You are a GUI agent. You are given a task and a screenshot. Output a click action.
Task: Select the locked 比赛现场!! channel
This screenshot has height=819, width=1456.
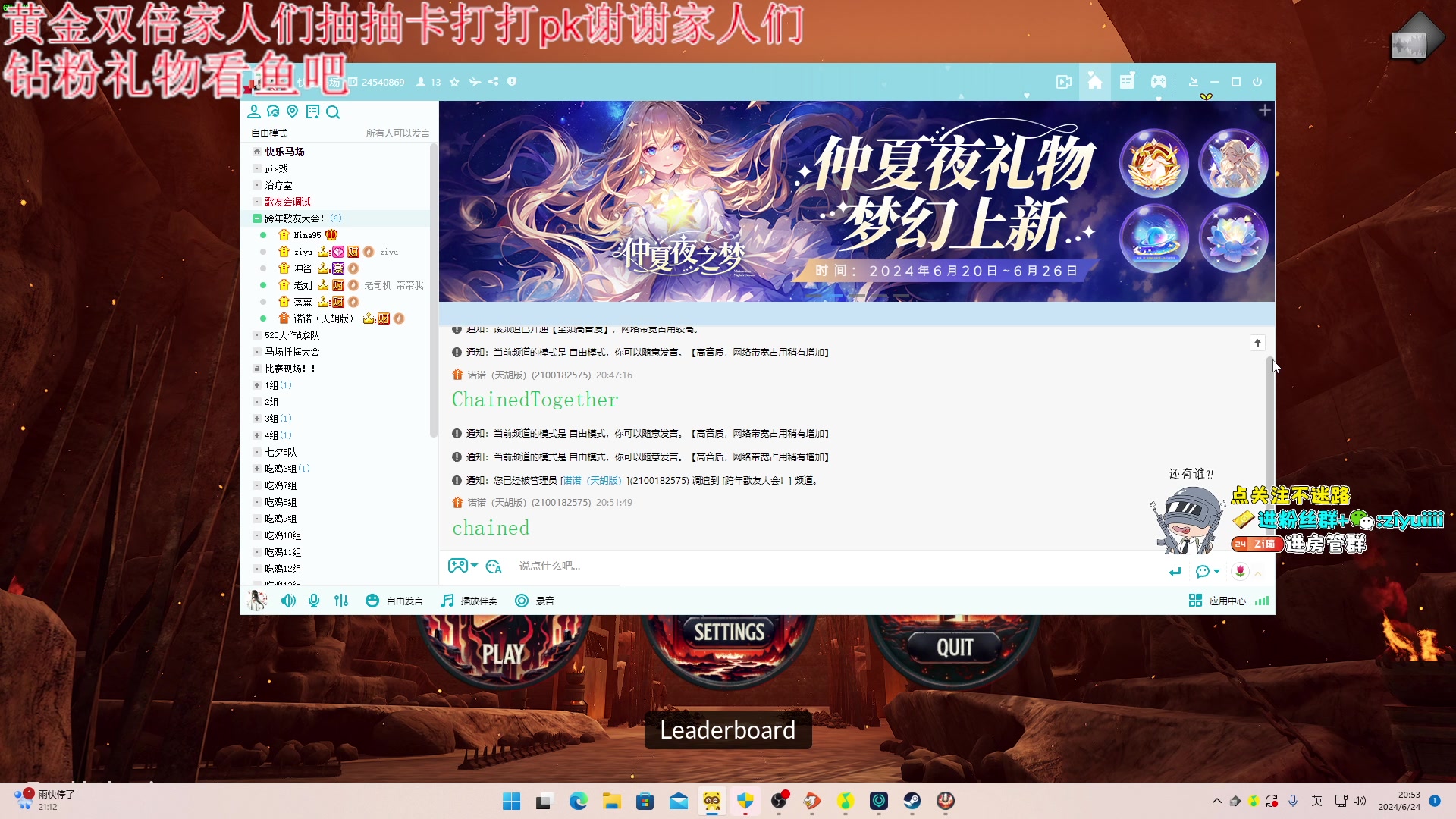coord(290,369)
